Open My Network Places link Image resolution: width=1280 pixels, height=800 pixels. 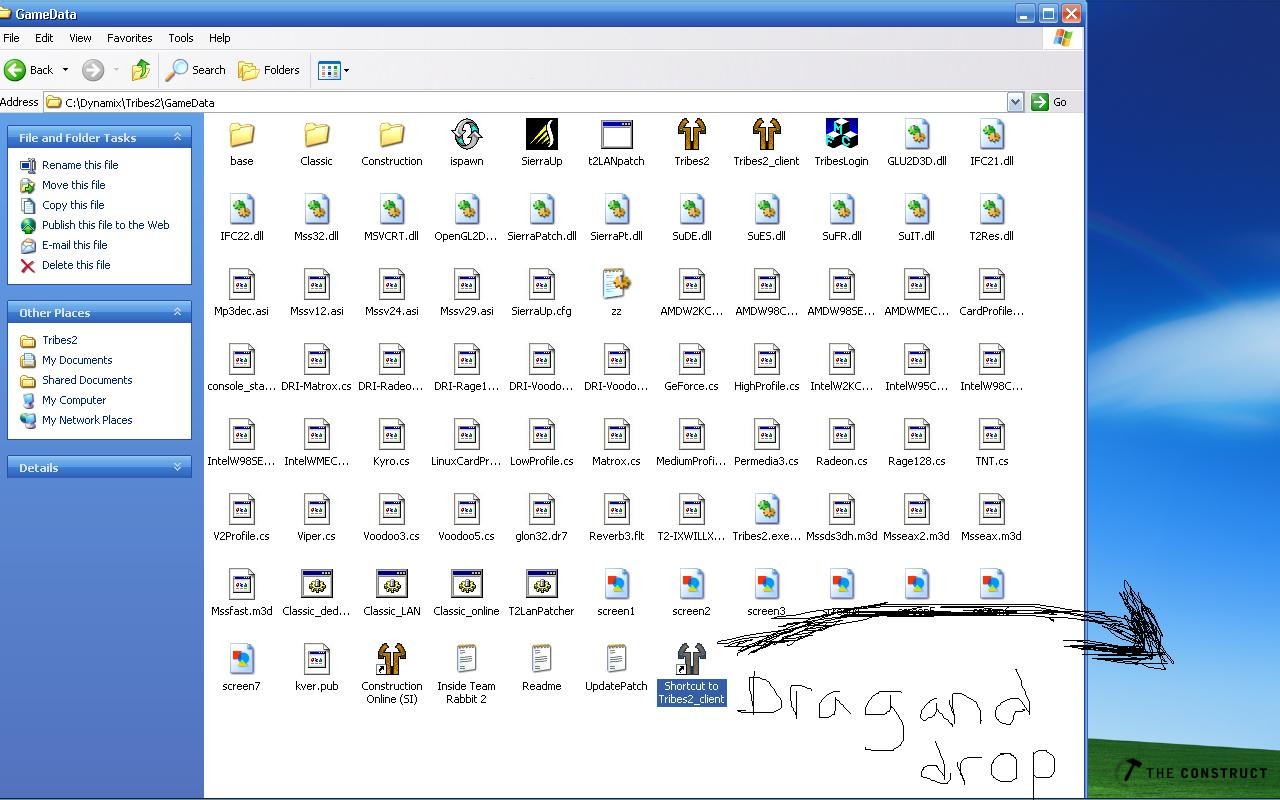pyautogui.click(x=87, y=420)
